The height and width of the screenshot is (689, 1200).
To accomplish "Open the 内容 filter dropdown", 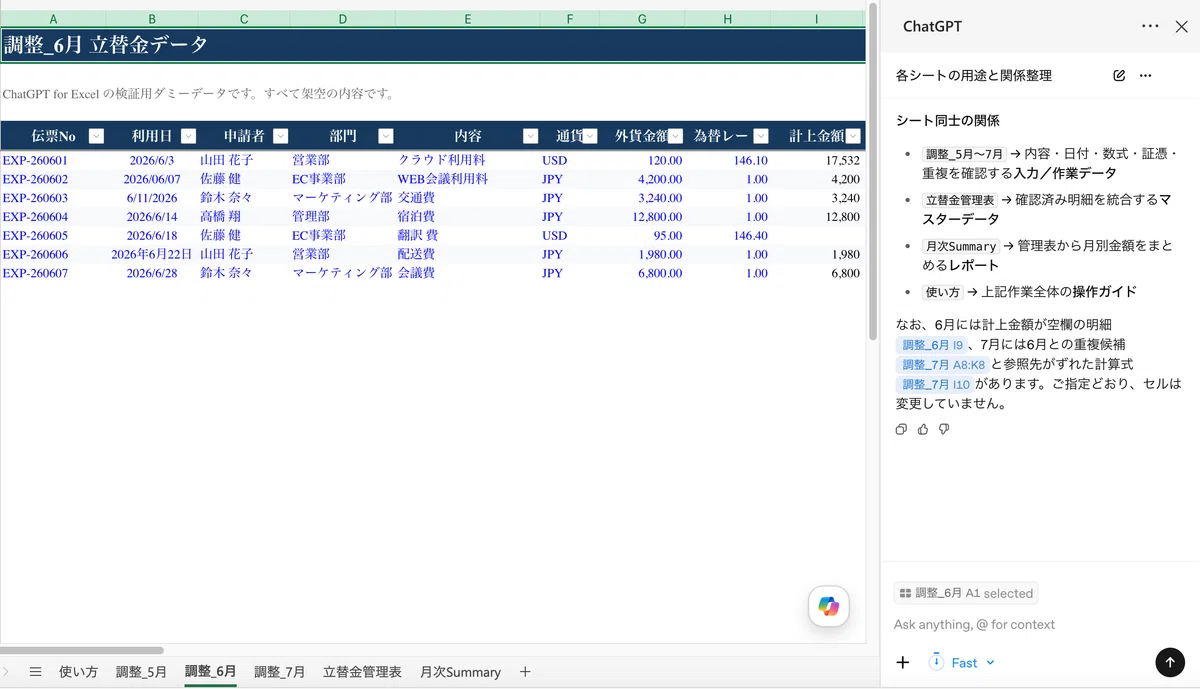I will point(531,136).
